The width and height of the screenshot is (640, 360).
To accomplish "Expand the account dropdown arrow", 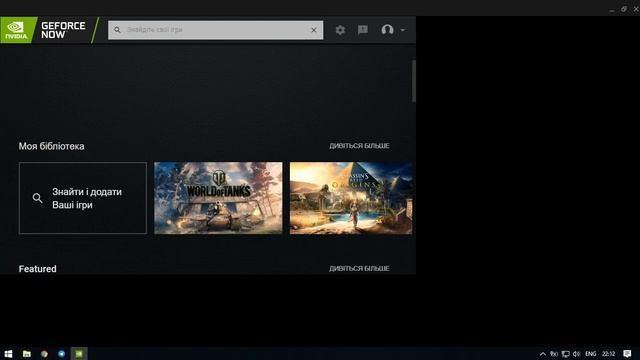I will (402, 30).
